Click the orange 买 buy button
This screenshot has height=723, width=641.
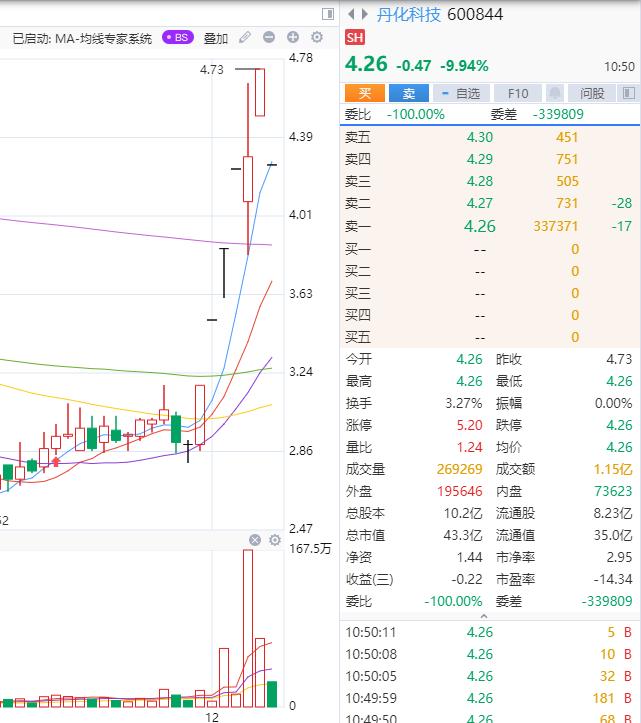coord(364,93)
